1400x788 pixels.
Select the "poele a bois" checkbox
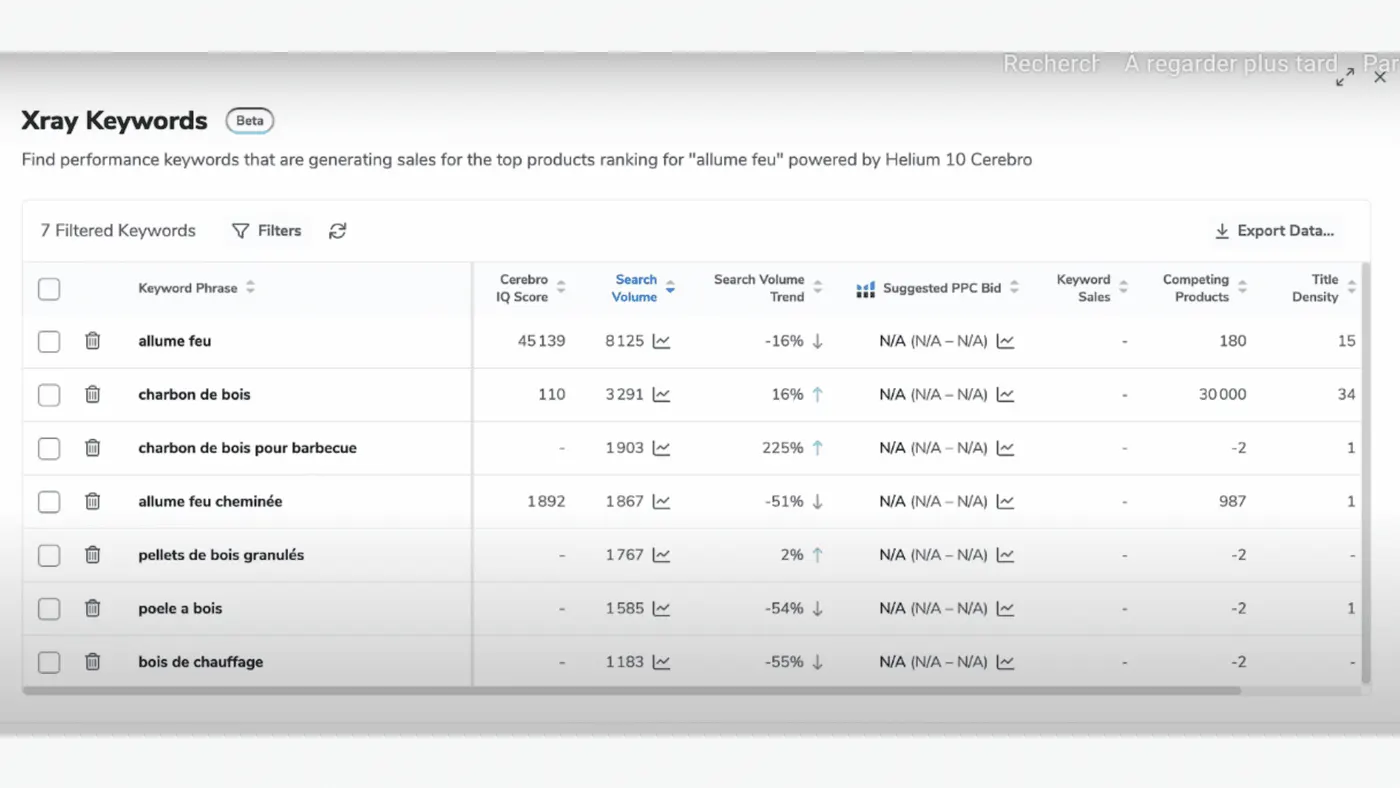49,608
